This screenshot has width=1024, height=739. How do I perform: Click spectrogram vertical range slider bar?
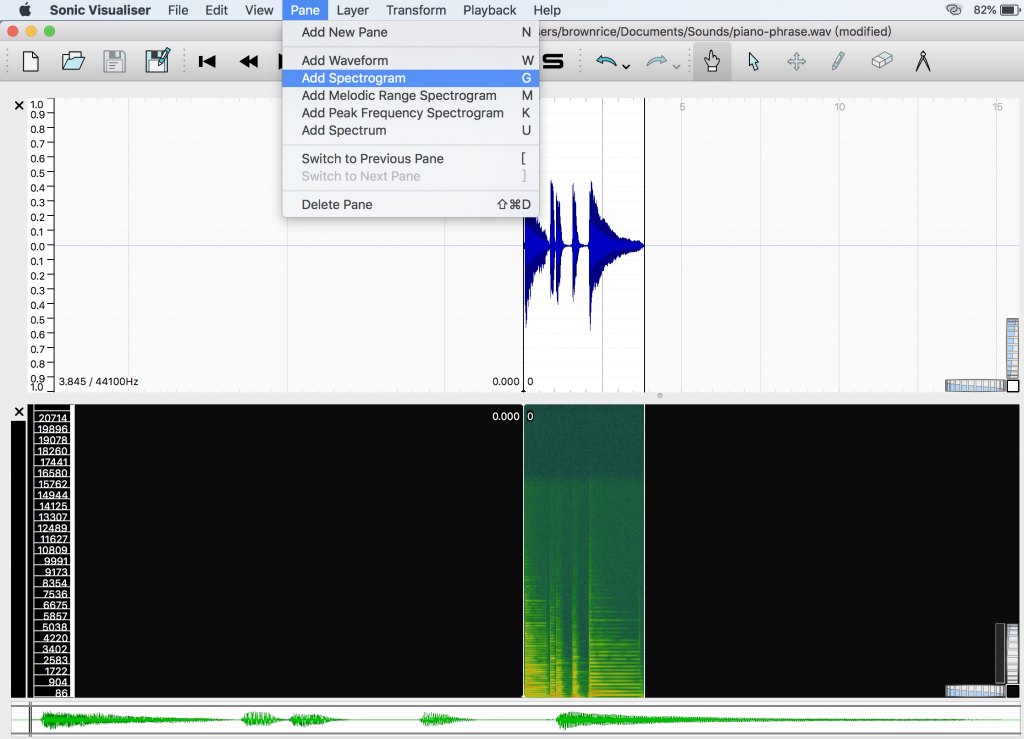[1000, 653]
